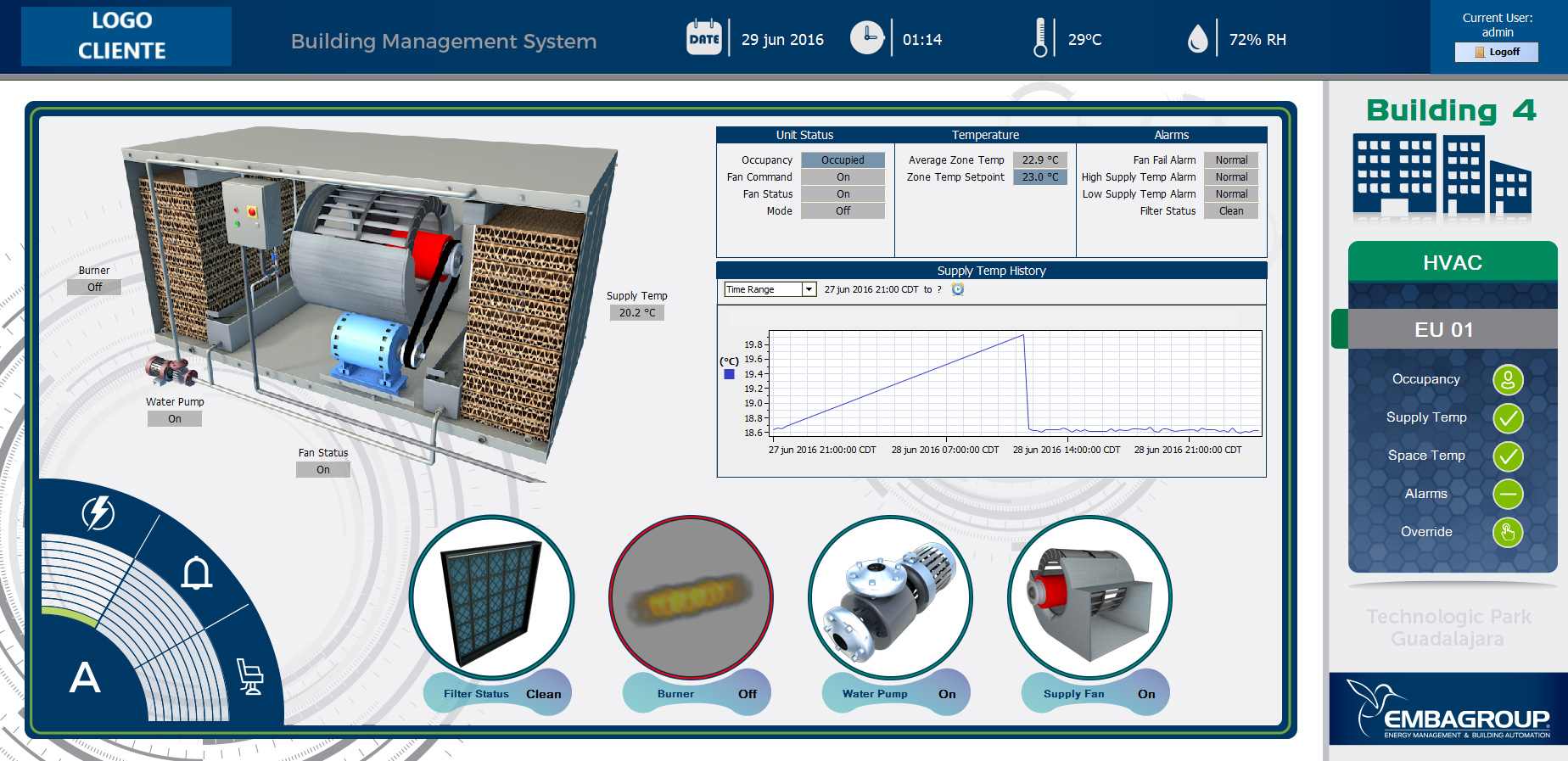Toggle the Burner Off value box
Screen dimensions: 1568x761
[x=94, y=288]
